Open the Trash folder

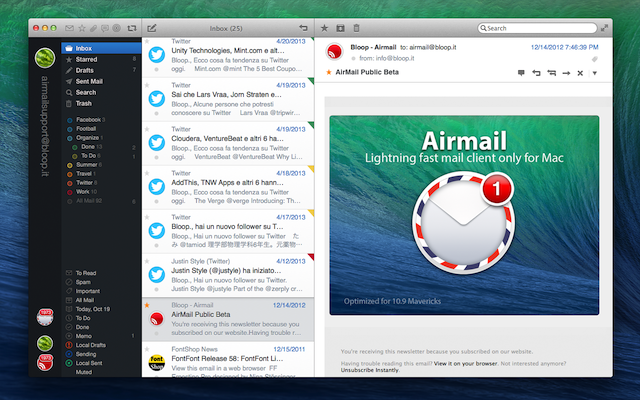tap(101, 103)
